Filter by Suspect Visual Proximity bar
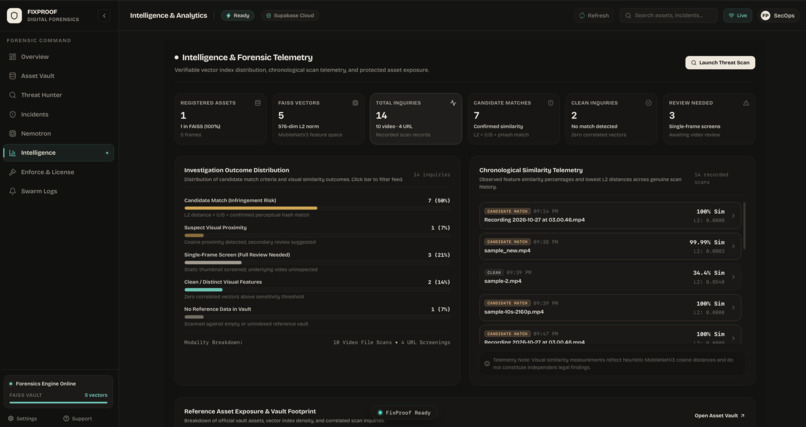806x427 pixels. [x=317, y=235]
